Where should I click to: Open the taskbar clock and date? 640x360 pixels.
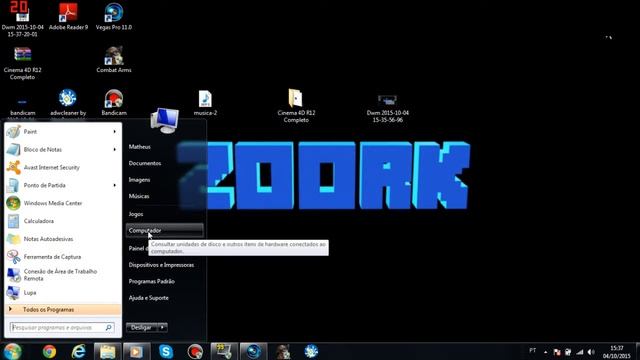tap(617, 352)
